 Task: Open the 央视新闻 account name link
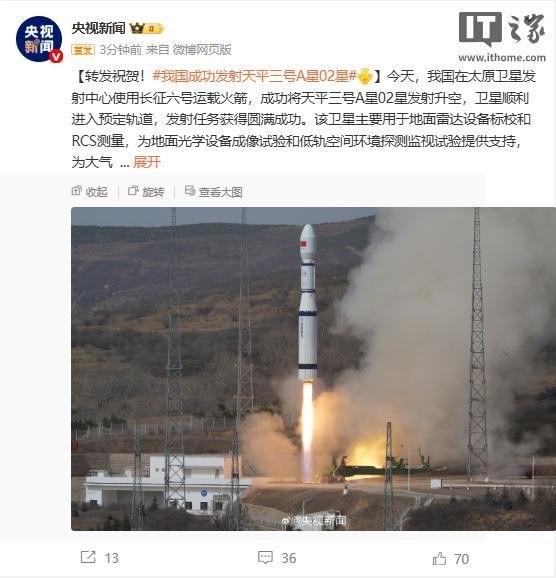coord(98,28)
